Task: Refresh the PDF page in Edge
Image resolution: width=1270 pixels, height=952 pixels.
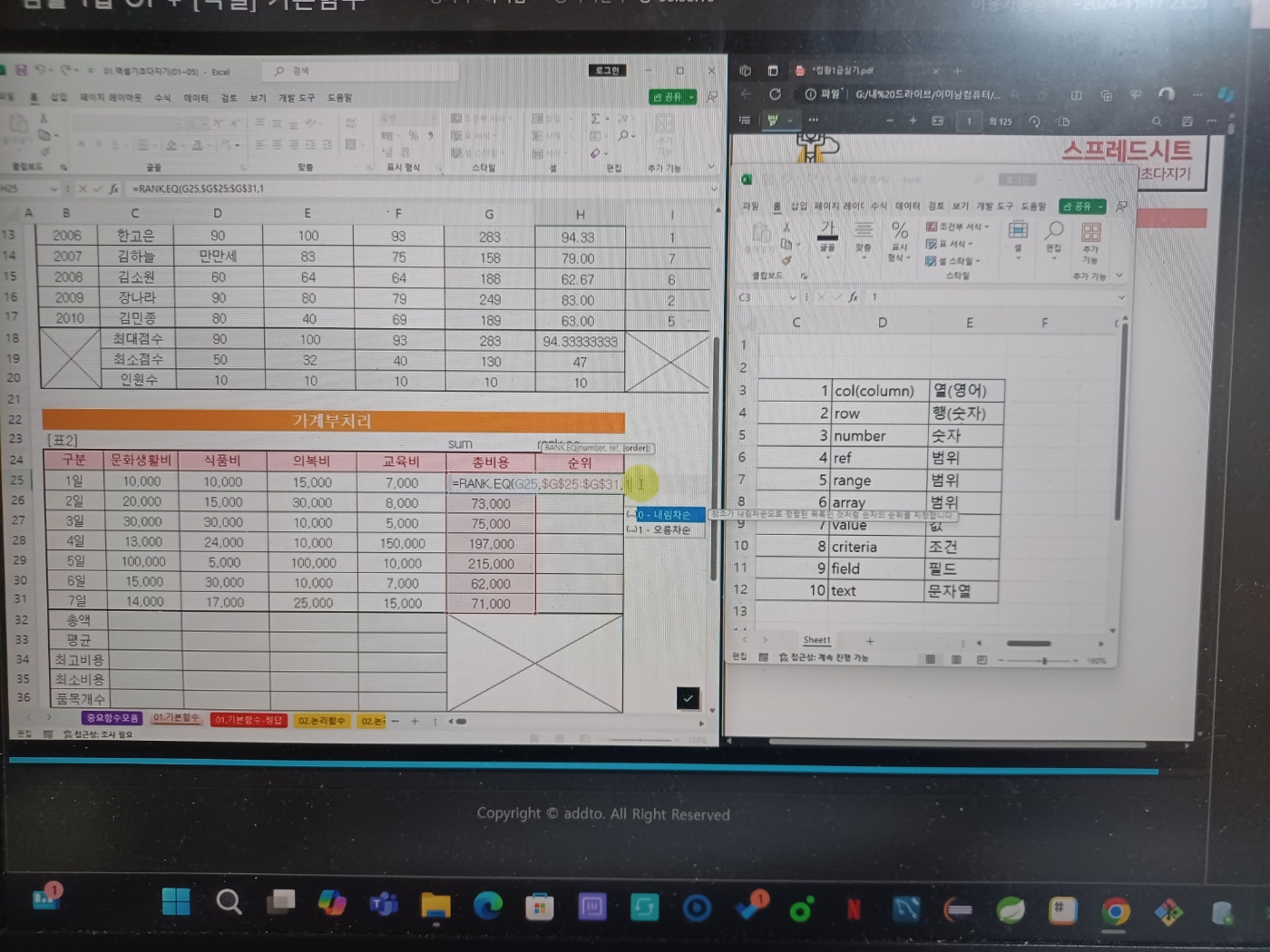Action: click(775, 94)
